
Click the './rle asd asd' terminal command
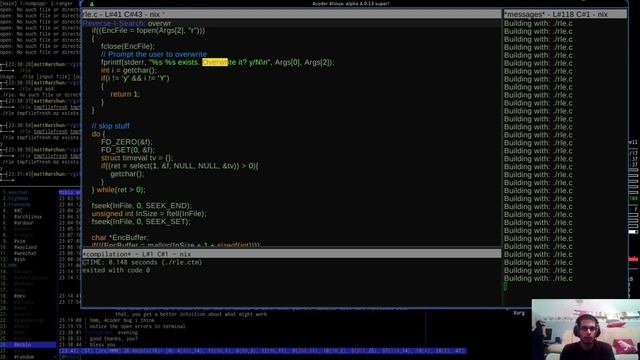pyautogui.click(x=37, y=89)
